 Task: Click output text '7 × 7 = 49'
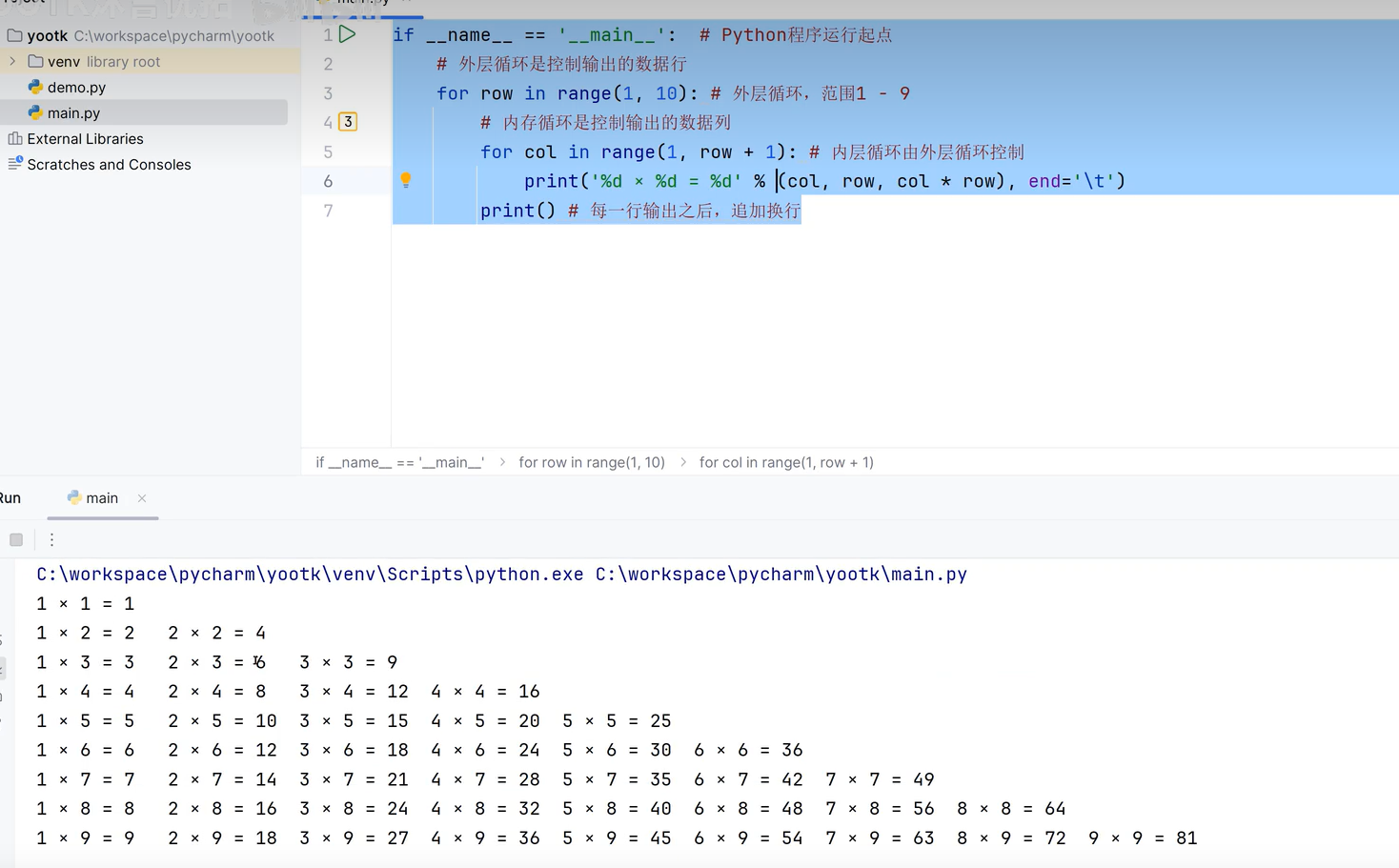pyautogui.click(x=880, y=779)
